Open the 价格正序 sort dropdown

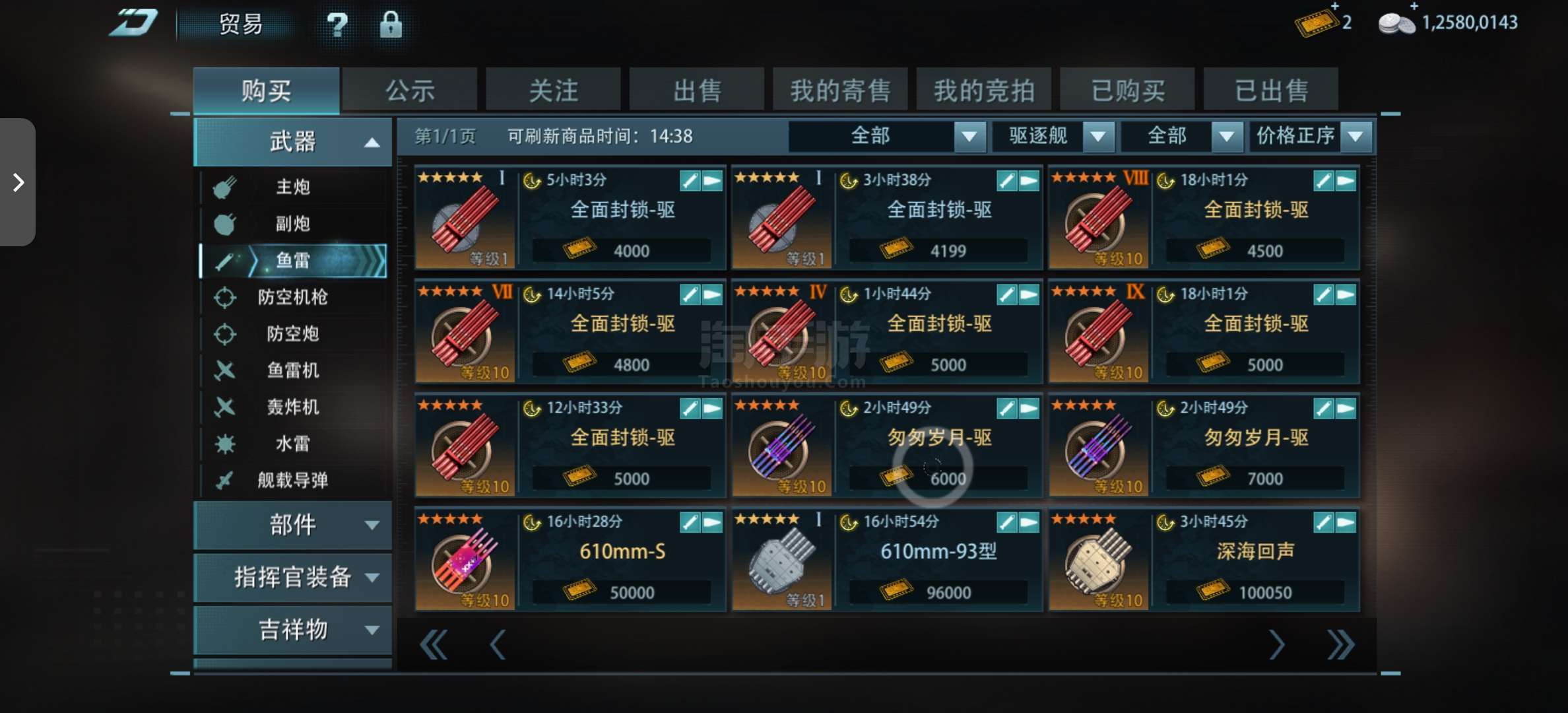(1311, 137)
